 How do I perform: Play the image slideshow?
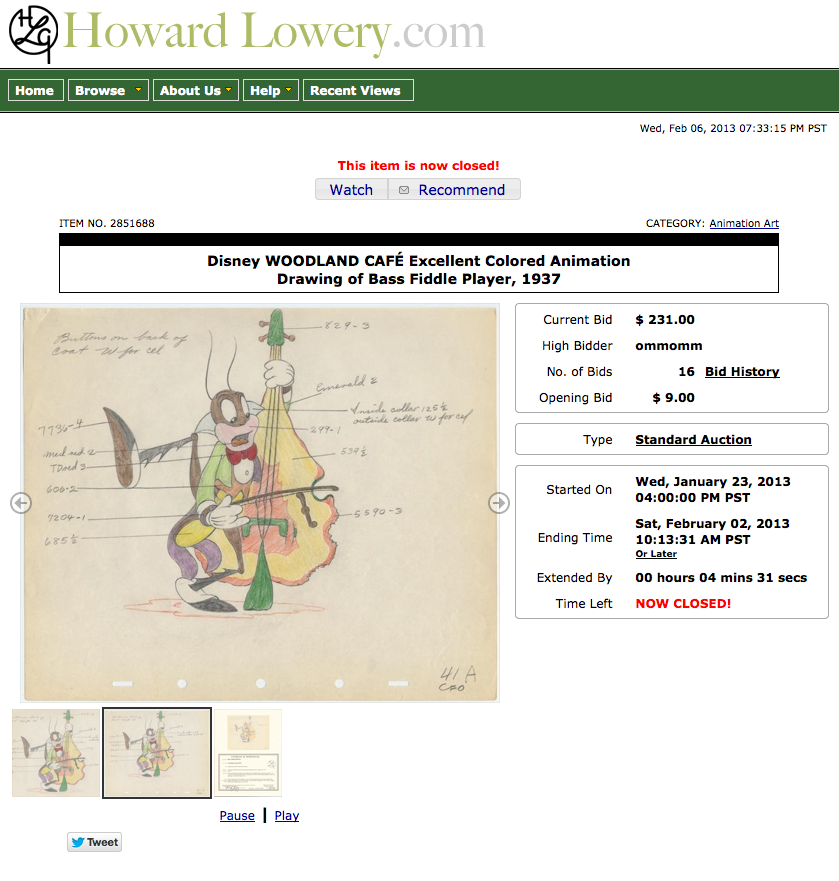[287, 815]
